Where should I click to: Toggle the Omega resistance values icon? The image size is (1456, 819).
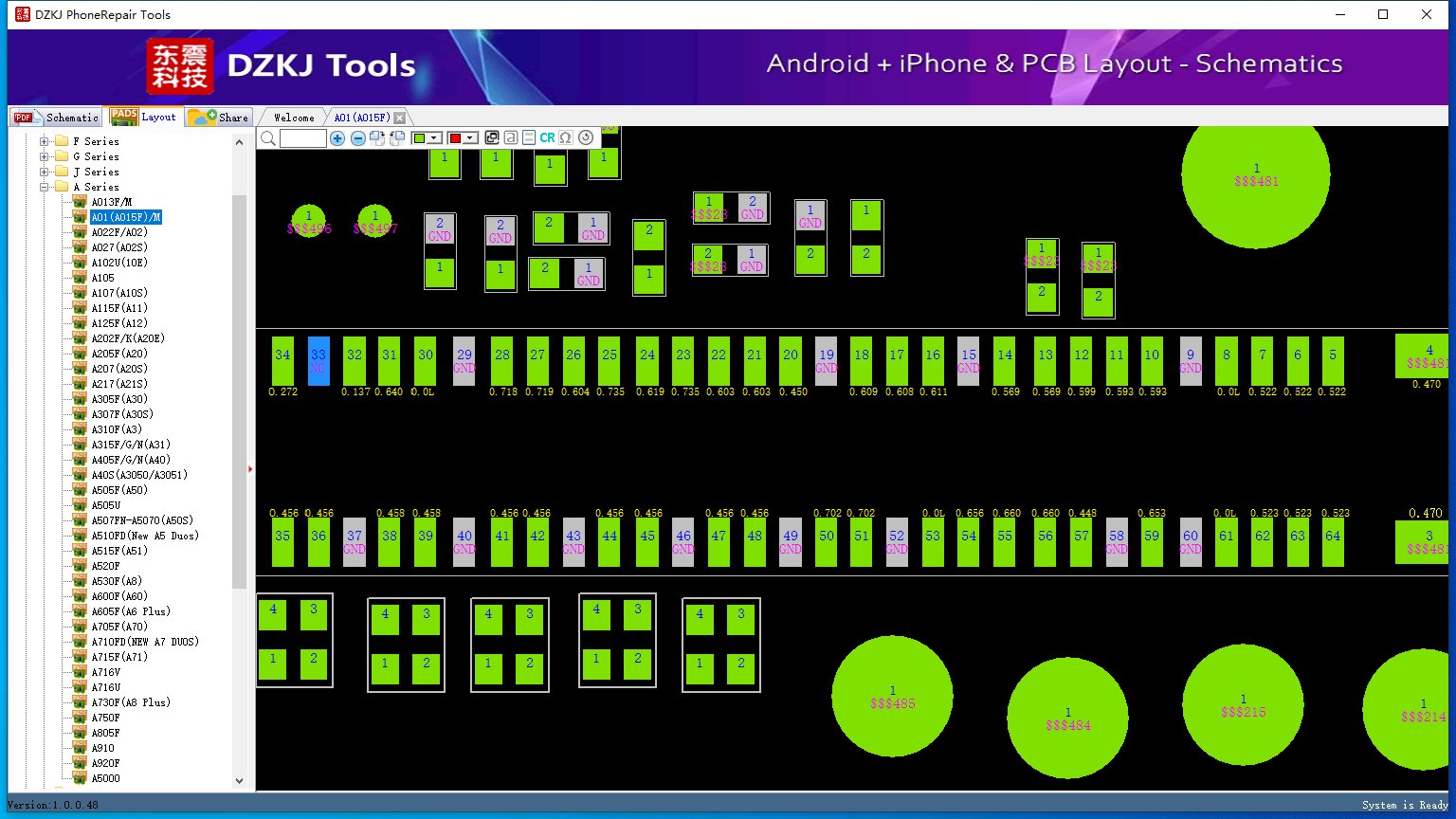click(566, 137)
